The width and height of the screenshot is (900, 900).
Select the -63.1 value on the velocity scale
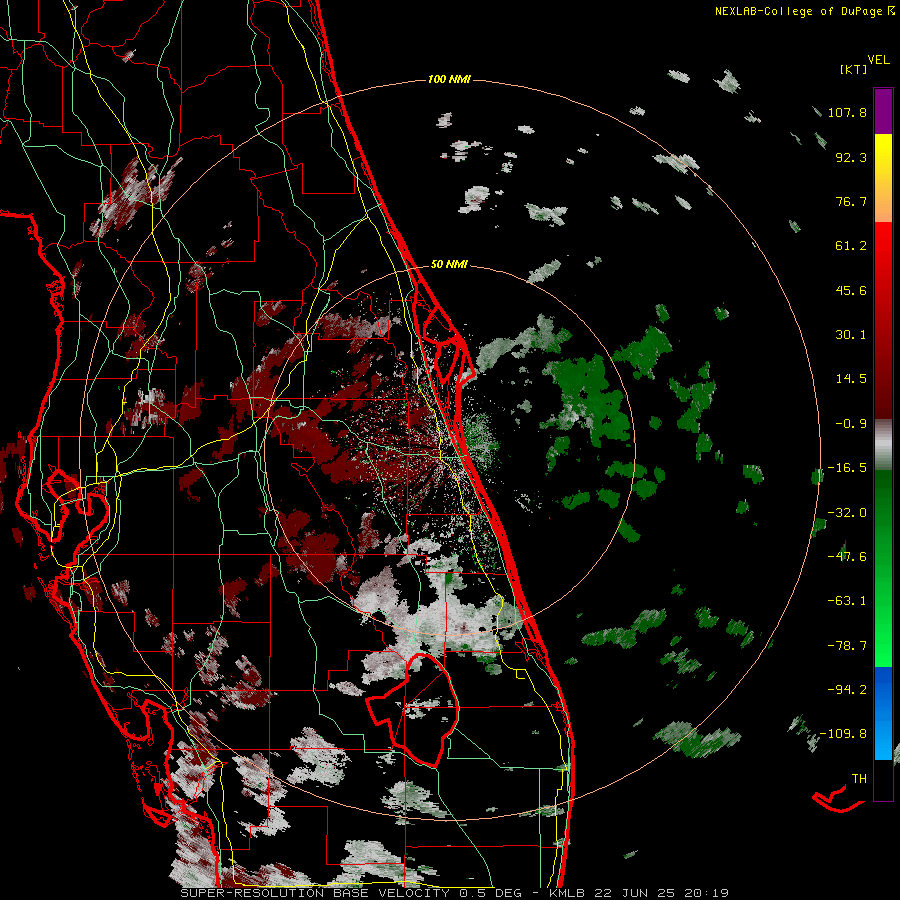[x=847, y=601]
